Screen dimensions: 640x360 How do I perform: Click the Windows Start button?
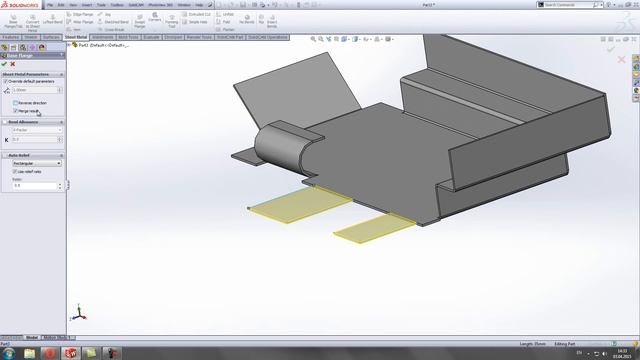click(x=9, y=353)
